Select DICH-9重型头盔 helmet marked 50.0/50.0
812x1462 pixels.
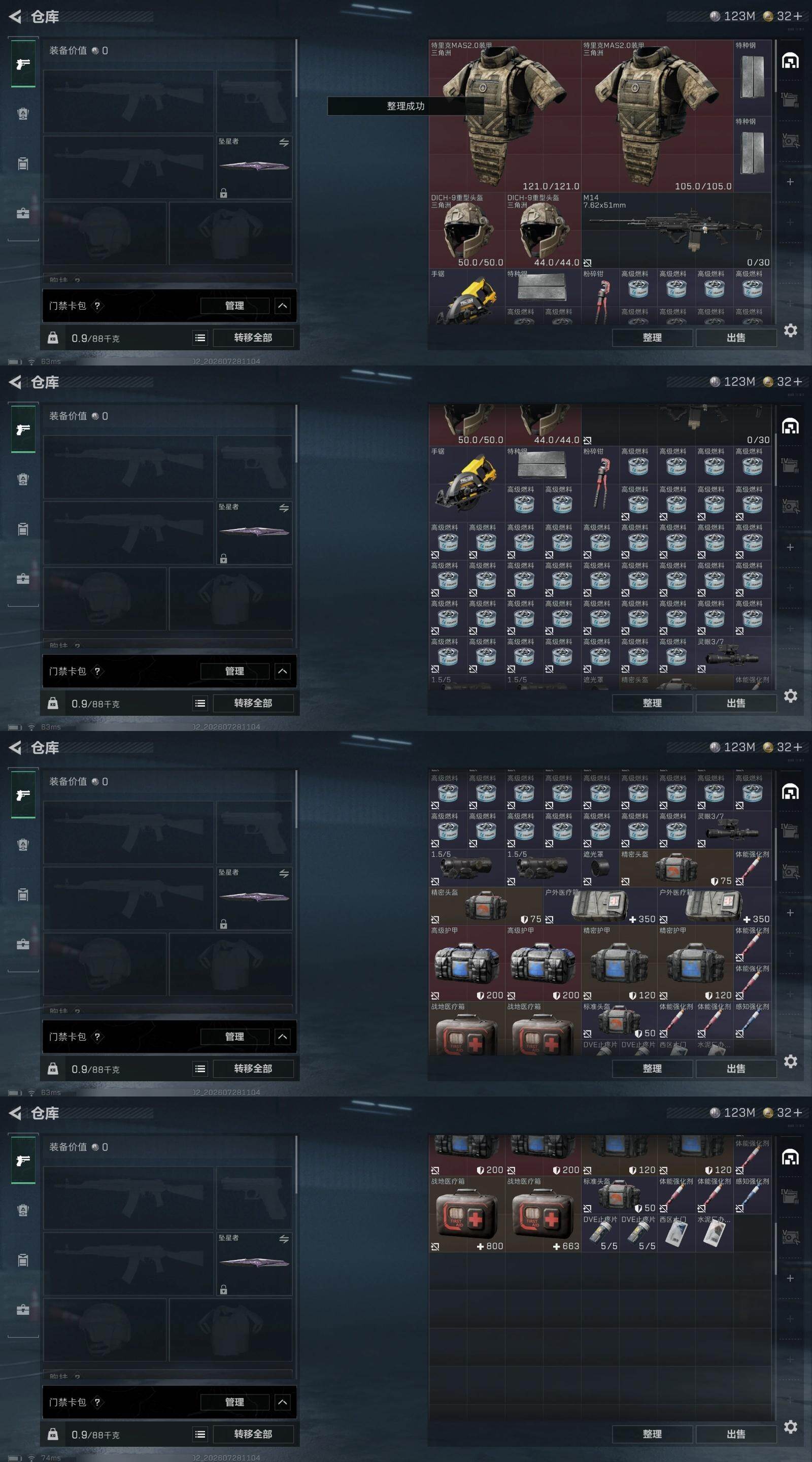467,230
